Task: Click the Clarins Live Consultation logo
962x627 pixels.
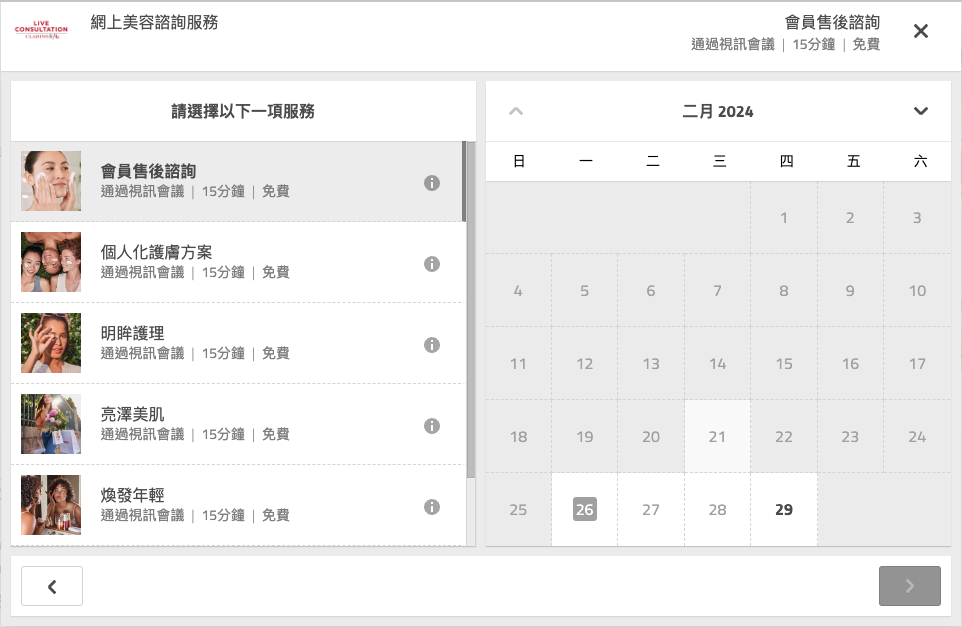Action: point(41,30)
